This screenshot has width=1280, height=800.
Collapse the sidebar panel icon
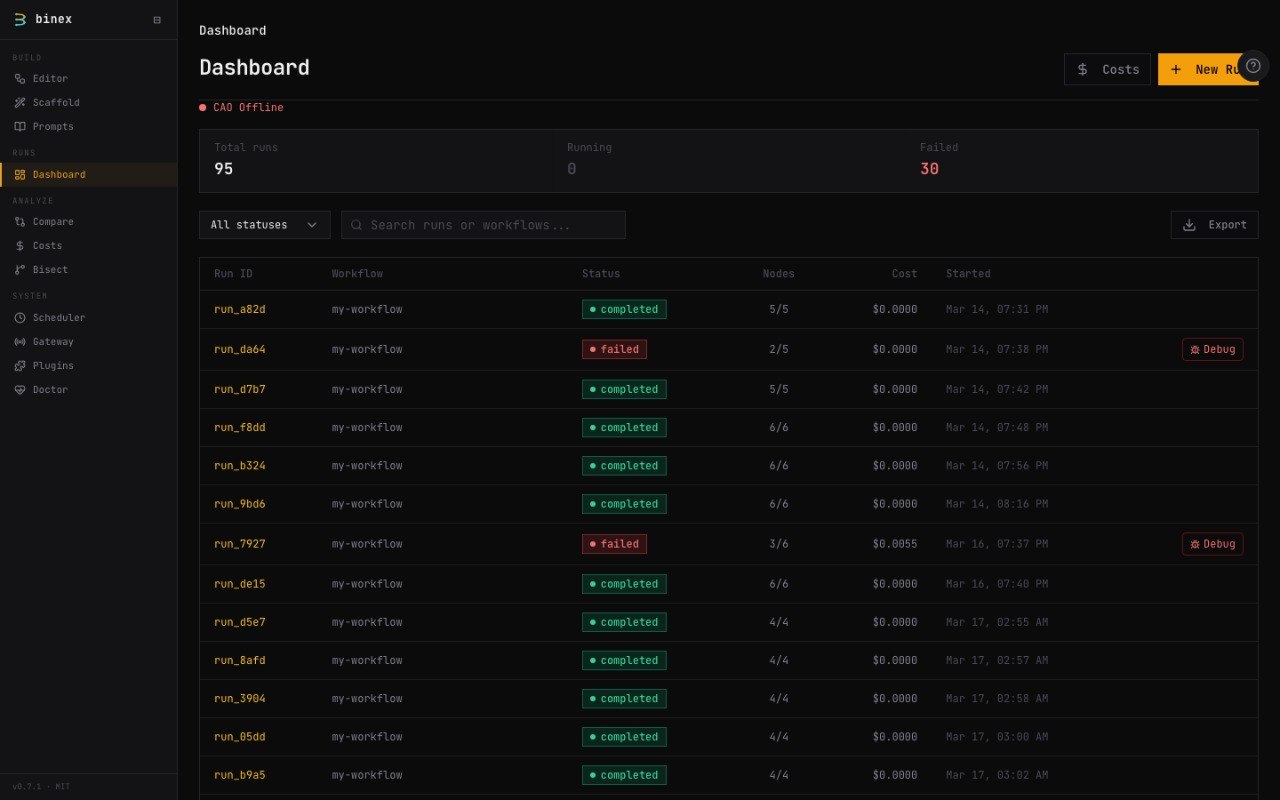(x=157, y=20)
